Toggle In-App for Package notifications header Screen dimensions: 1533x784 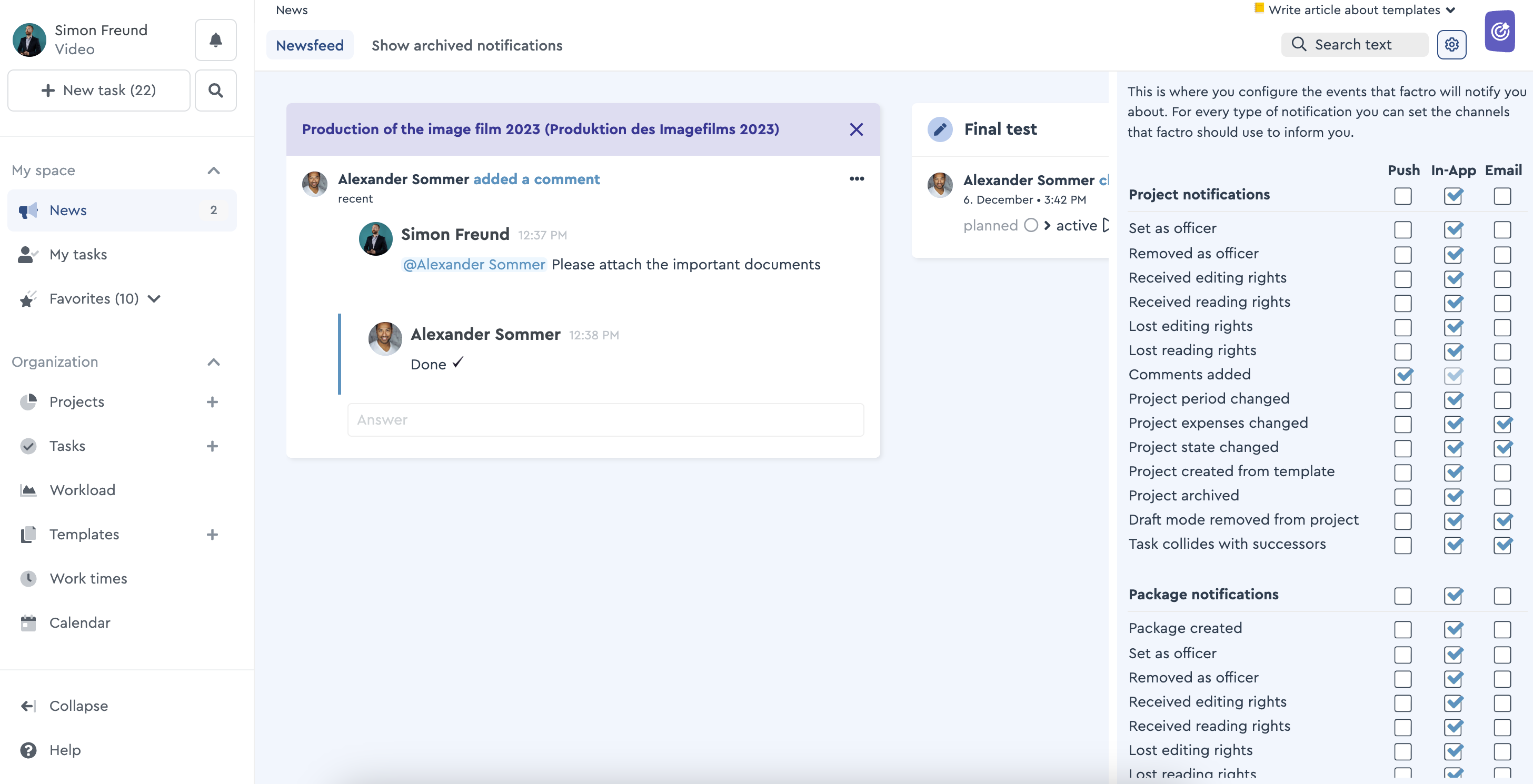pos(1452,596)
